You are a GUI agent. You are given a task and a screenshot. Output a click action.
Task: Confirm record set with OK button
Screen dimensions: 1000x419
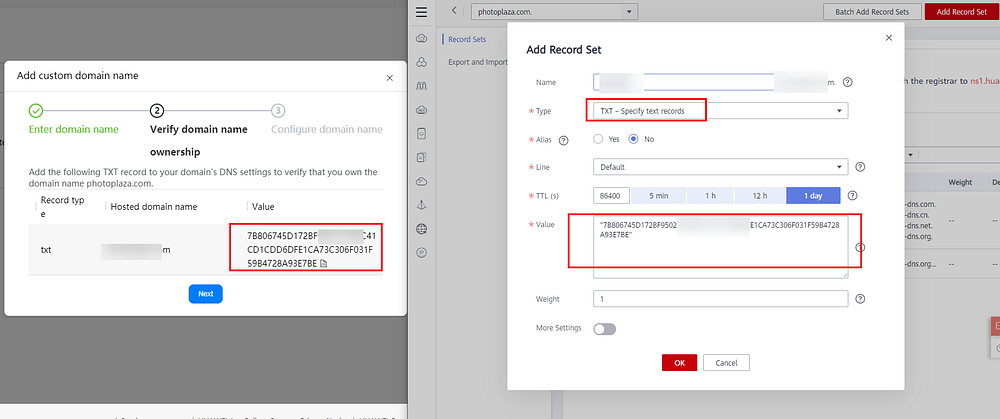point(679,363)
